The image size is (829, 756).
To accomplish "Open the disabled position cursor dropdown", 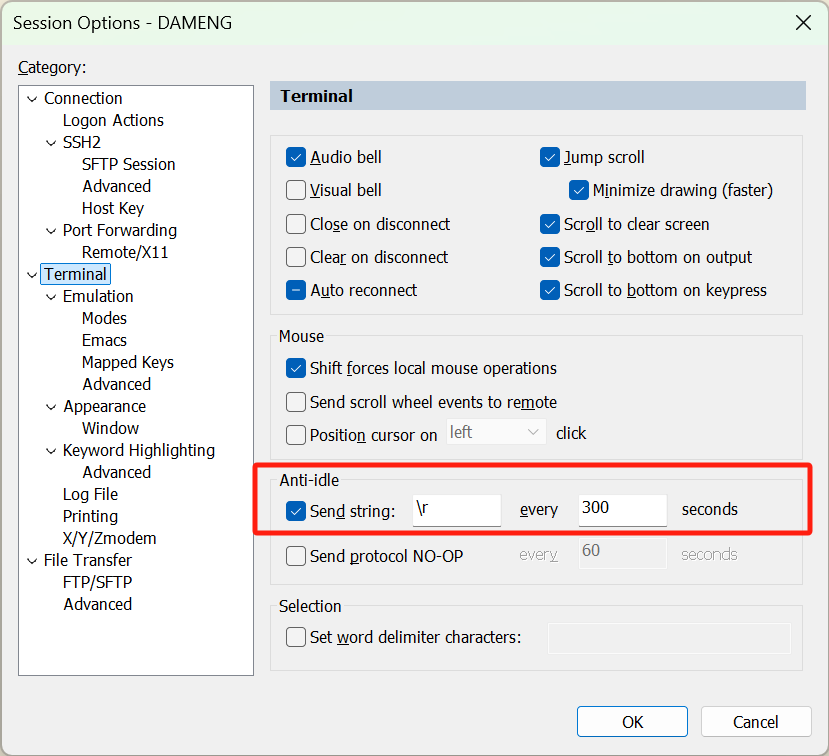I will tap(494, 433).
